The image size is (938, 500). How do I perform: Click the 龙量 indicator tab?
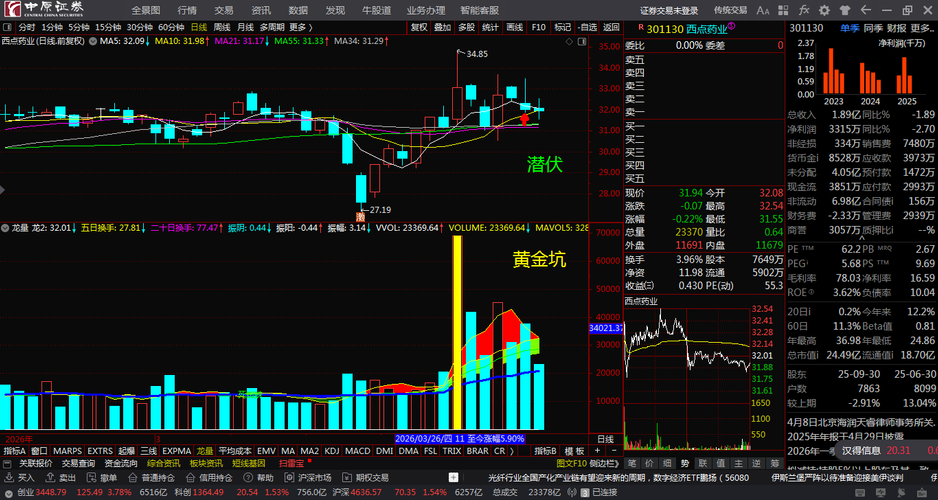[205, 450]
